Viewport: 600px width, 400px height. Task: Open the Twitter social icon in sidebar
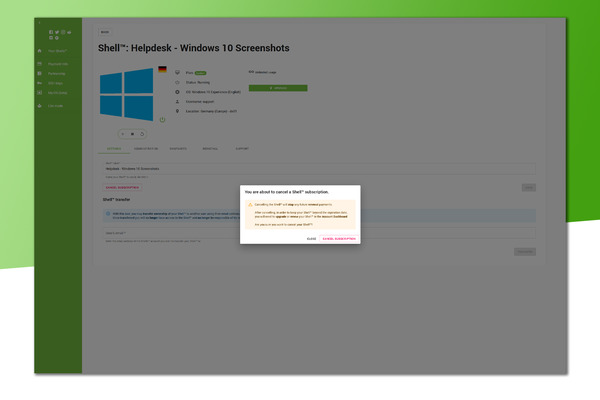[57, 33]
